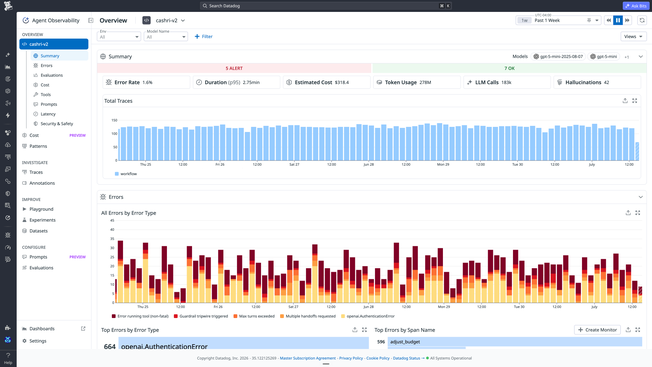Toggle Error running tool (non-fatal) legend entry
This screenshot has height=367, width=652.
(140, 316)
